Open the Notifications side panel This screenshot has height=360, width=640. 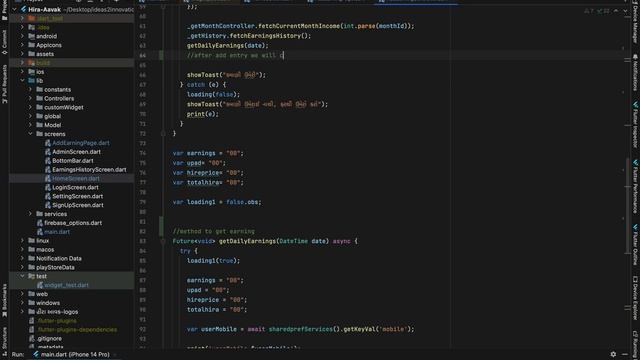point(635,73)
